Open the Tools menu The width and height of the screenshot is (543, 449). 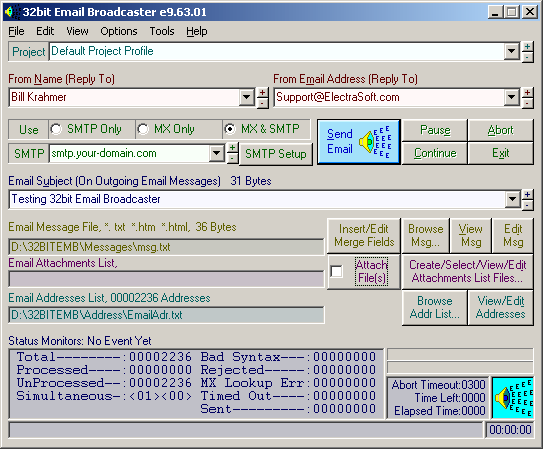(162, 32)
